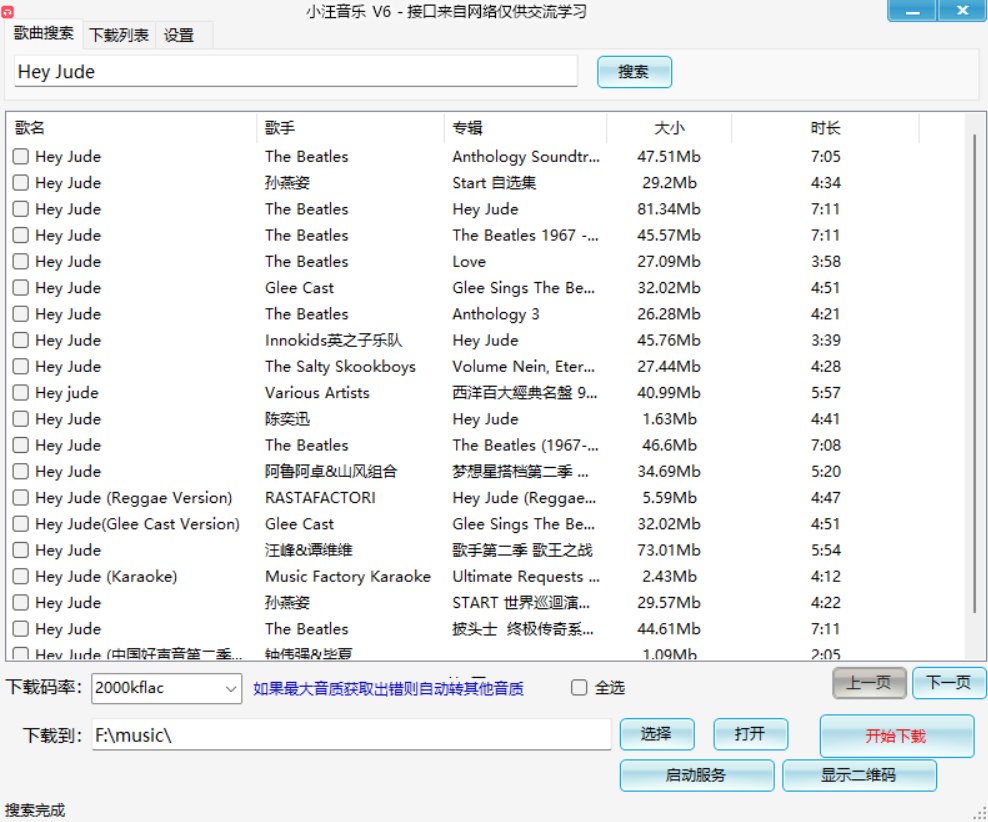Check Various Artists Hey jude row

coord(21,392)
